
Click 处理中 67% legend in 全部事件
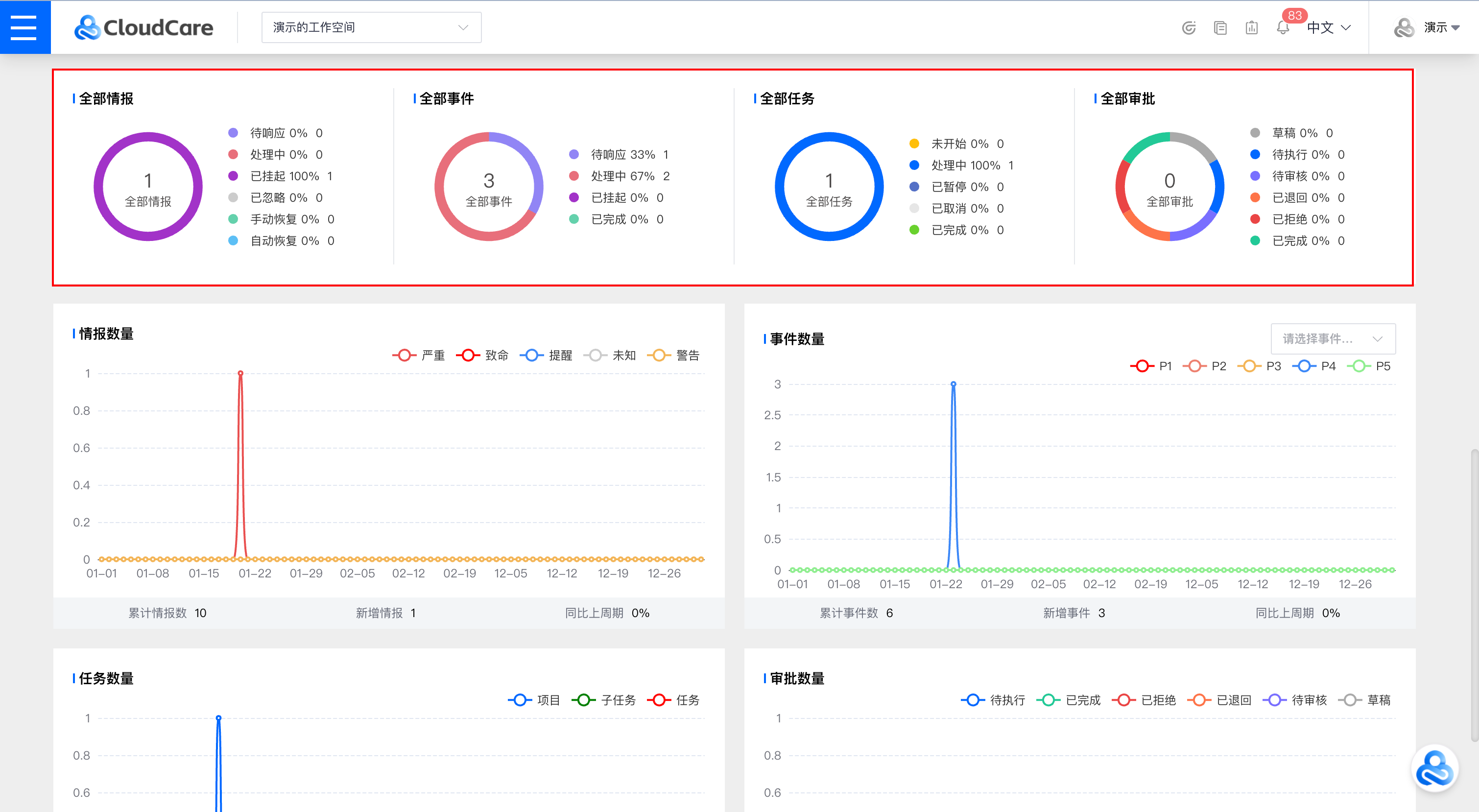[x=620, y=176]
